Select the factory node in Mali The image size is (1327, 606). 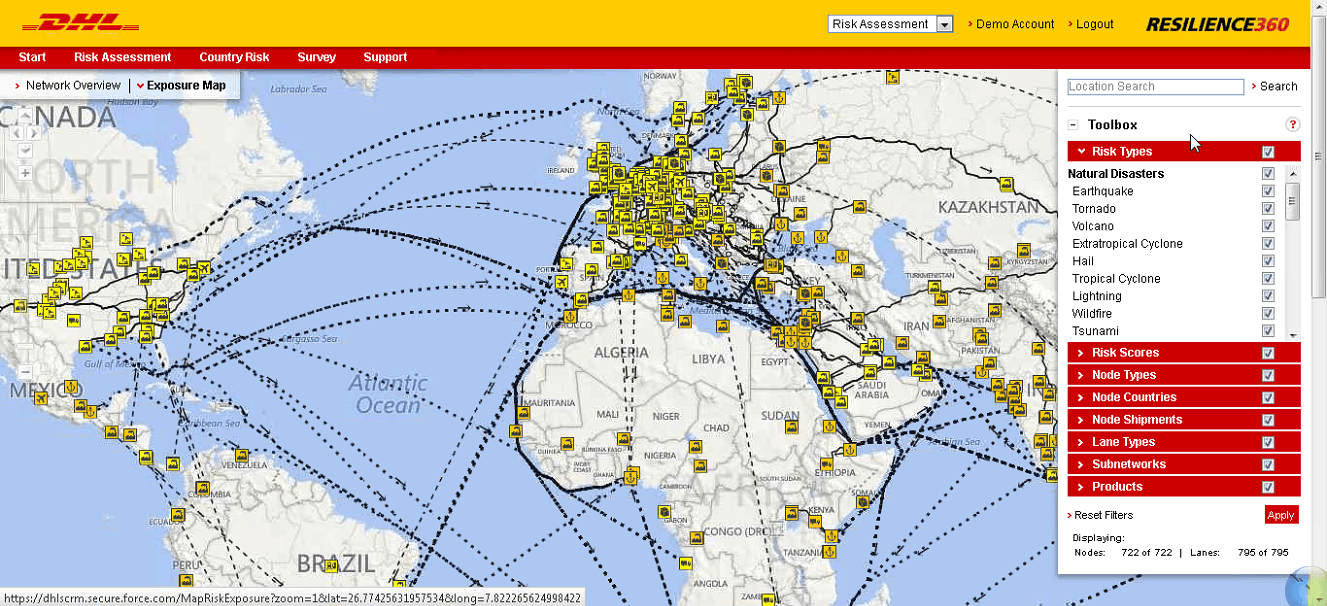567,443
